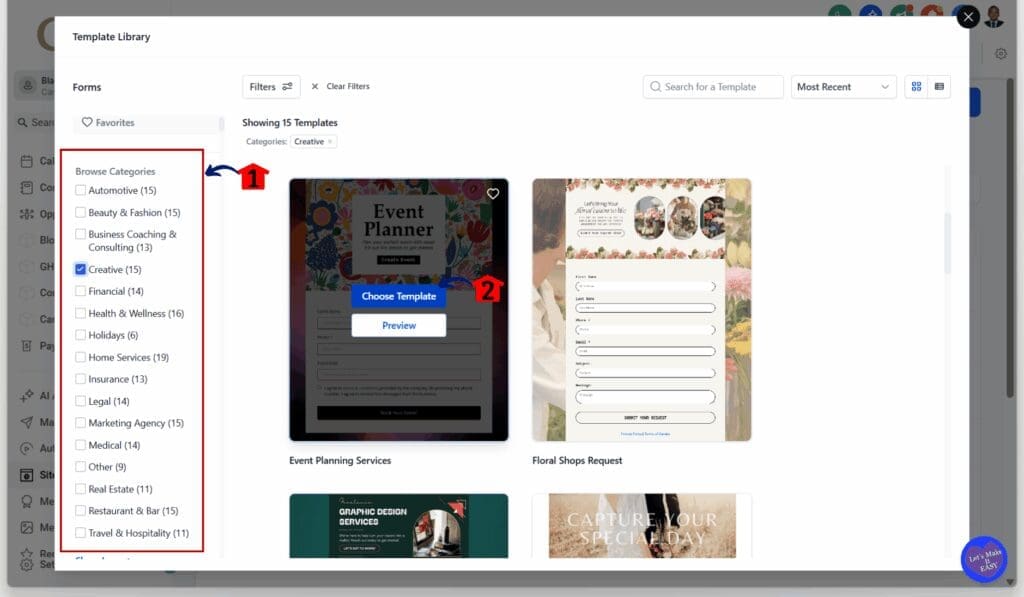Preview the Event Planner template

399,325
